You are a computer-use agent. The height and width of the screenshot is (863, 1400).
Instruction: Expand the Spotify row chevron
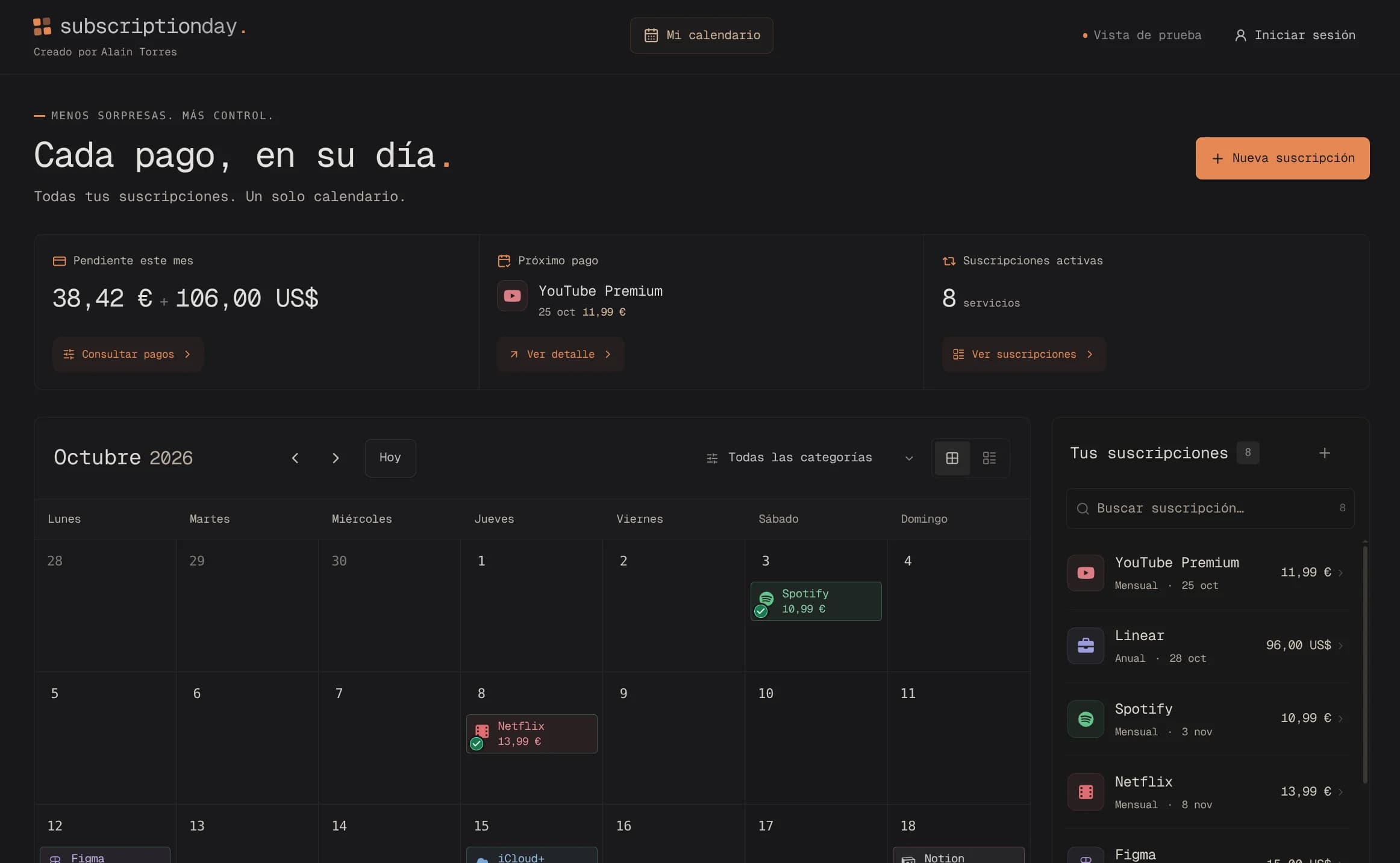coord(1340,718)
